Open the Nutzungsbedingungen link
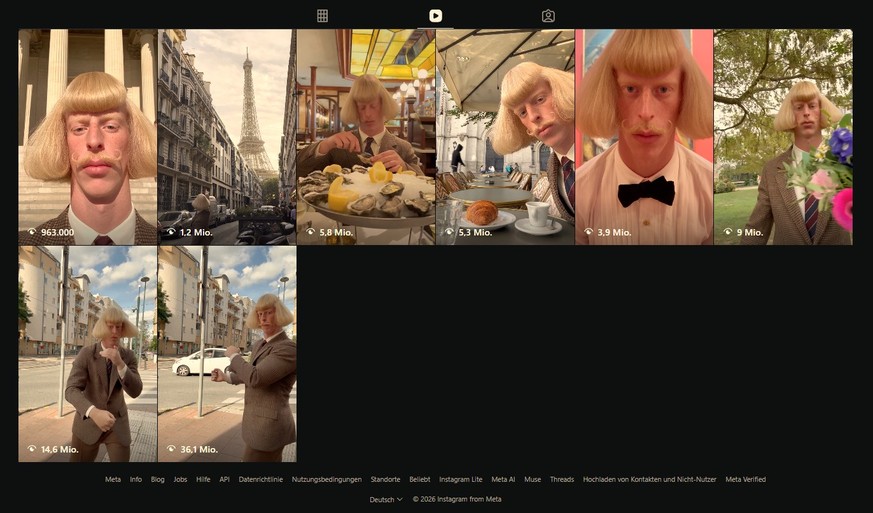The width and height of the screenshot is (873, 513). pyautogui.click(x=327, y=479)
